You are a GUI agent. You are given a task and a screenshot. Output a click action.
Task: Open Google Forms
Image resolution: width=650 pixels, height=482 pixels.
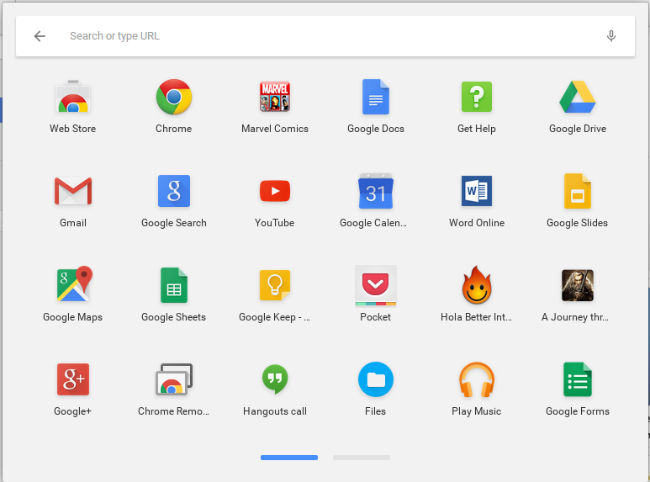577,379
